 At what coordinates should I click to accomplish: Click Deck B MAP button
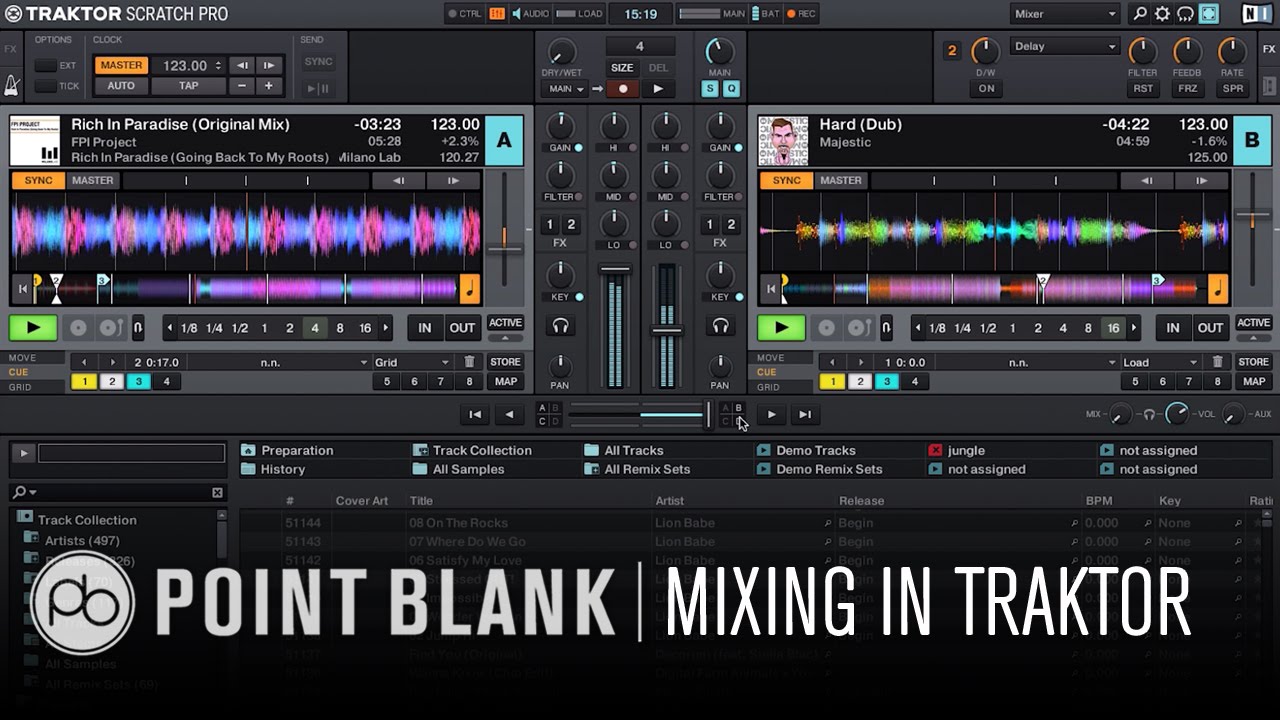[x=1254, y=381]
